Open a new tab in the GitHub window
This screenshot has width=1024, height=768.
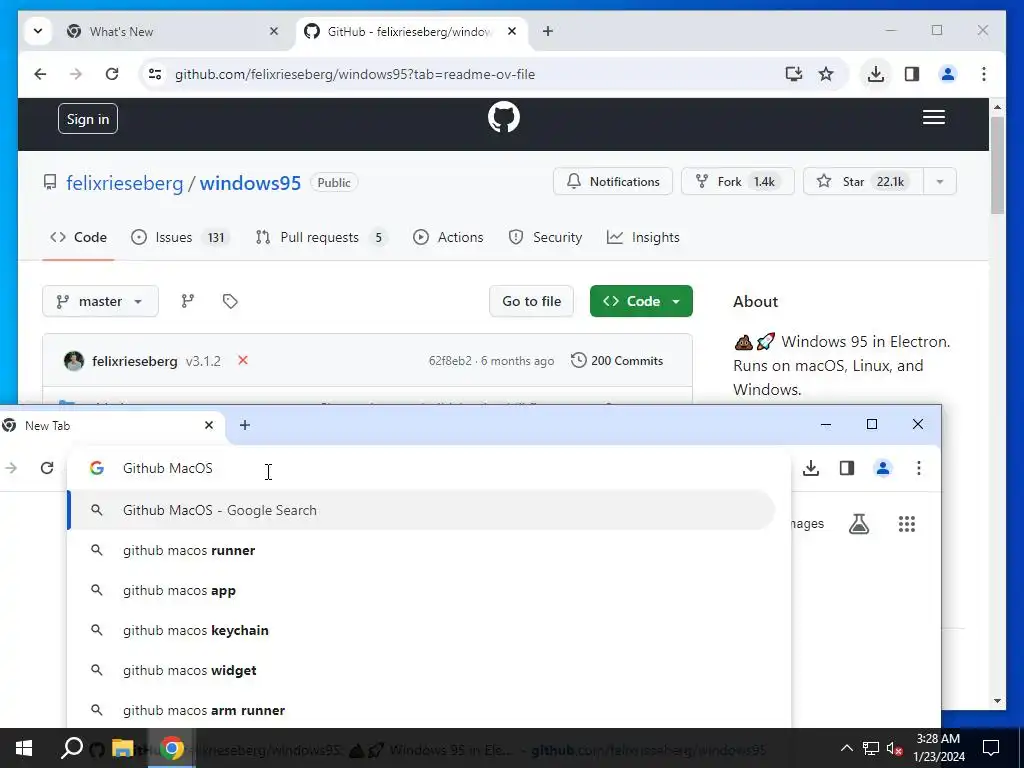(x=548, y=31)
